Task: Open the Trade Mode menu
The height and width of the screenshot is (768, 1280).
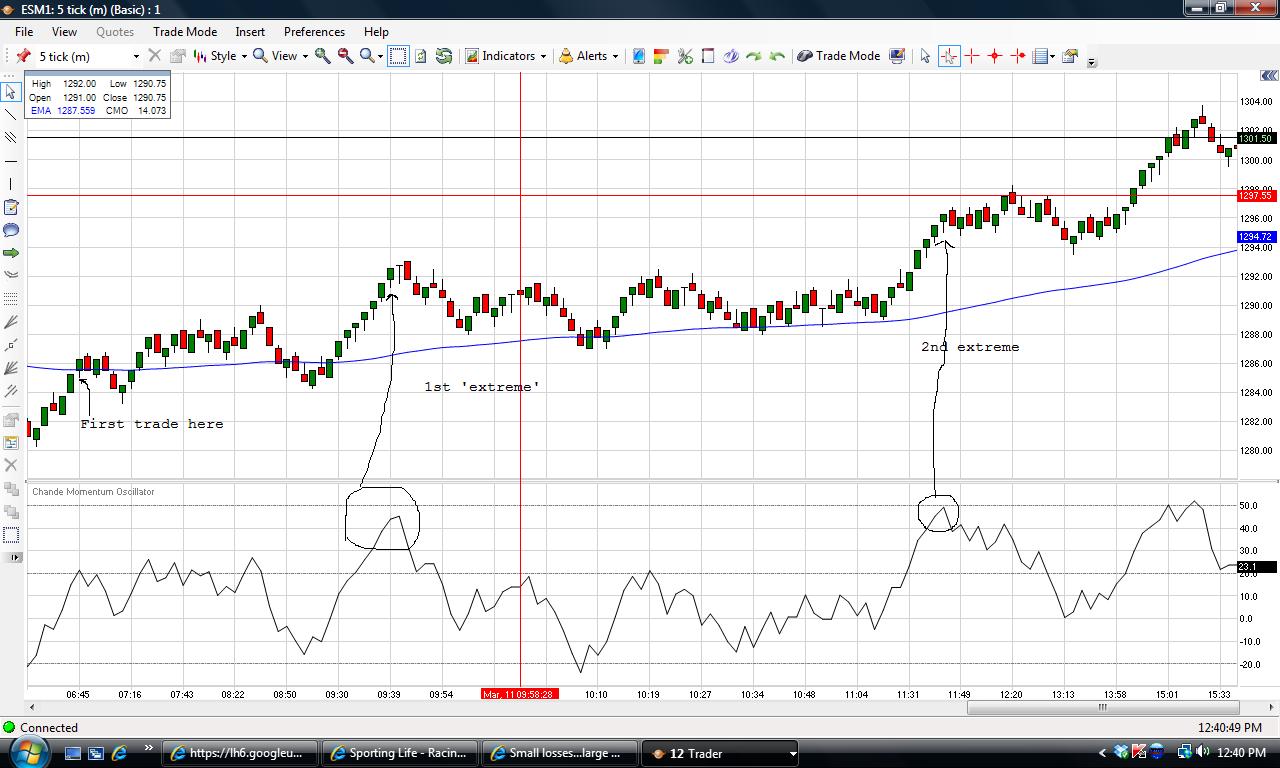Action: (185, 32)
